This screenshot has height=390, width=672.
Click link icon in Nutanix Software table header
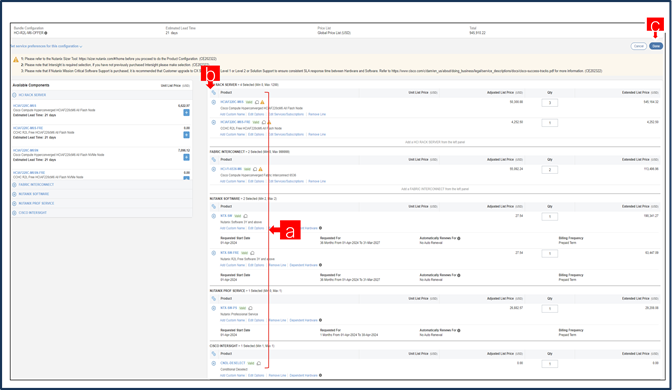(x=213, y=207)
